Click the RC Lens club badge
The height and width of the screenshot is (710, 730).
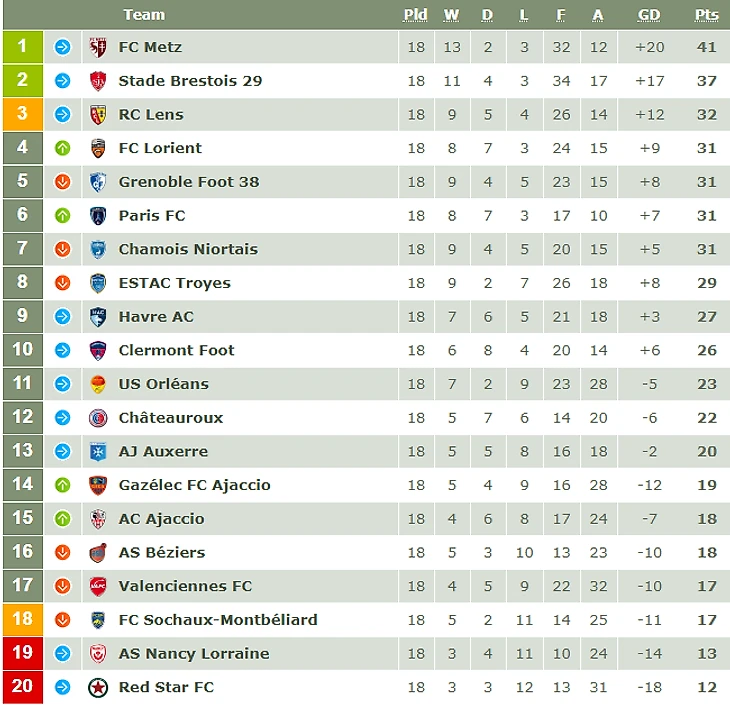point(98,115)
